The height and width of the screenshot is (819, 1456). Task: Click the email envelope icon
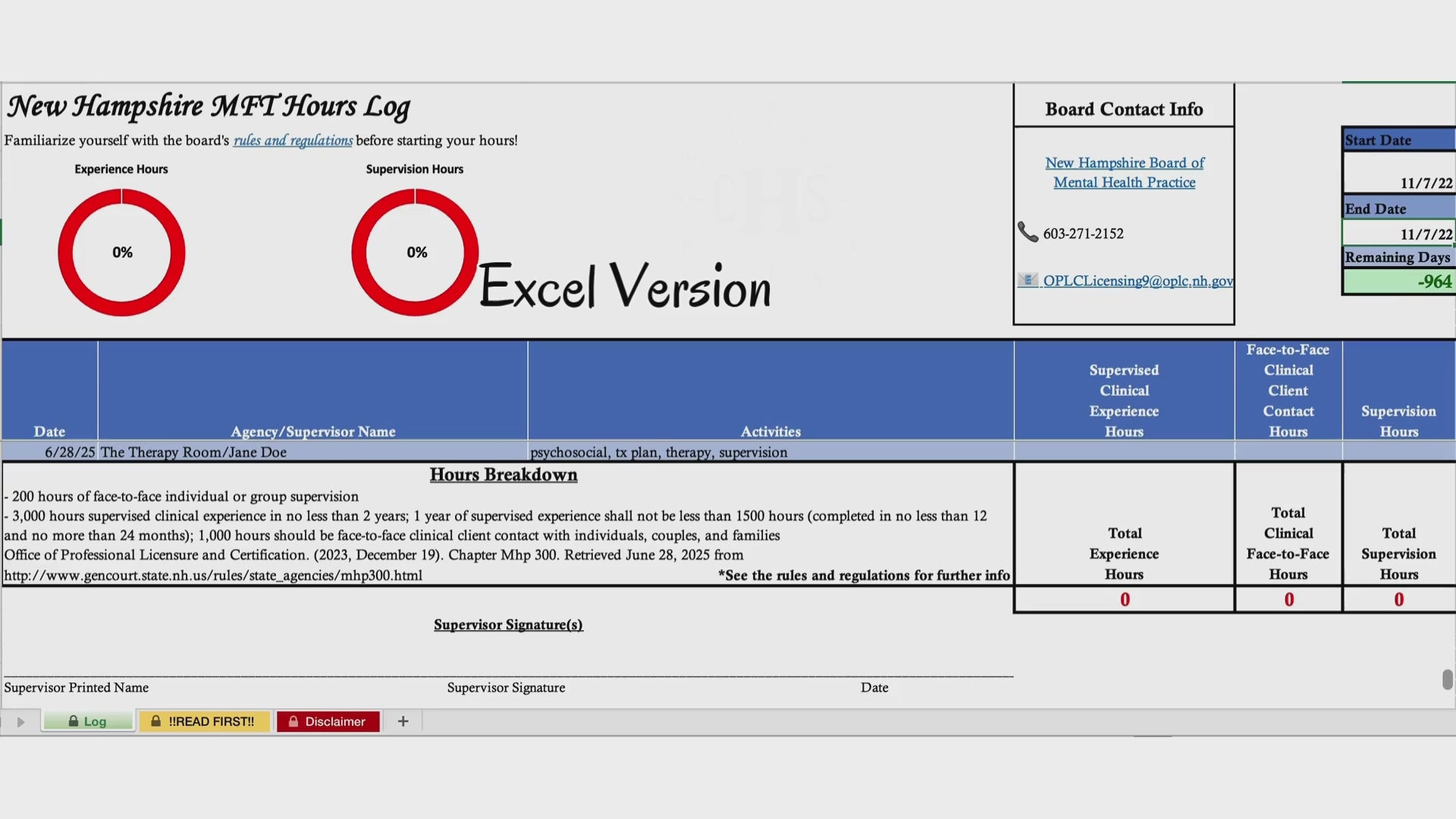pos(1028,280)
